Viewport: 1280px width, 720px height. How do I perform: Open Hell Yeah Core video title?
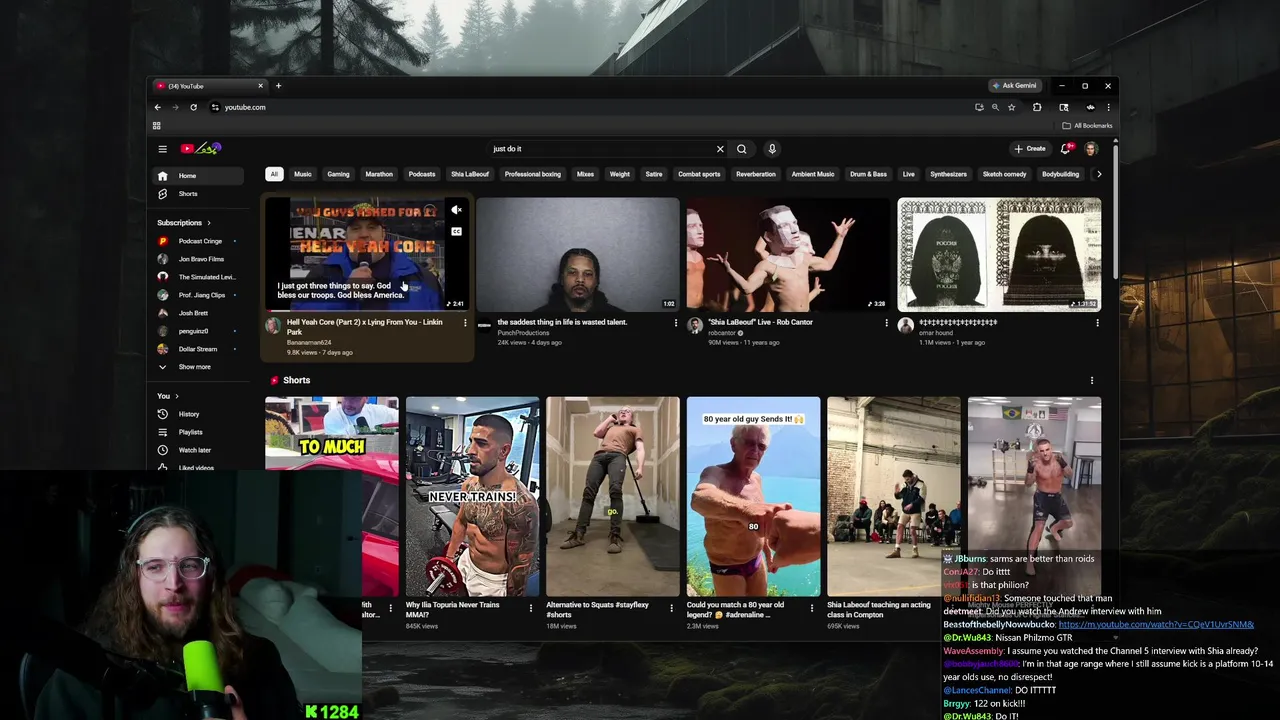pos(365,326)
